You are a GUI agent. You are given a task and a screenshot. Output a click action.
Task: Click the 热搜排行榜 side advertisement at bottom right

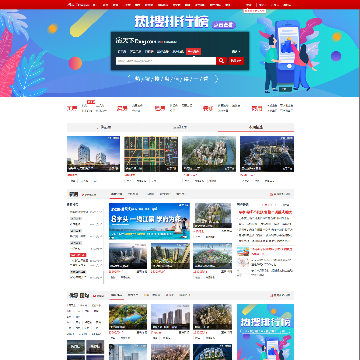pos(265,332)
